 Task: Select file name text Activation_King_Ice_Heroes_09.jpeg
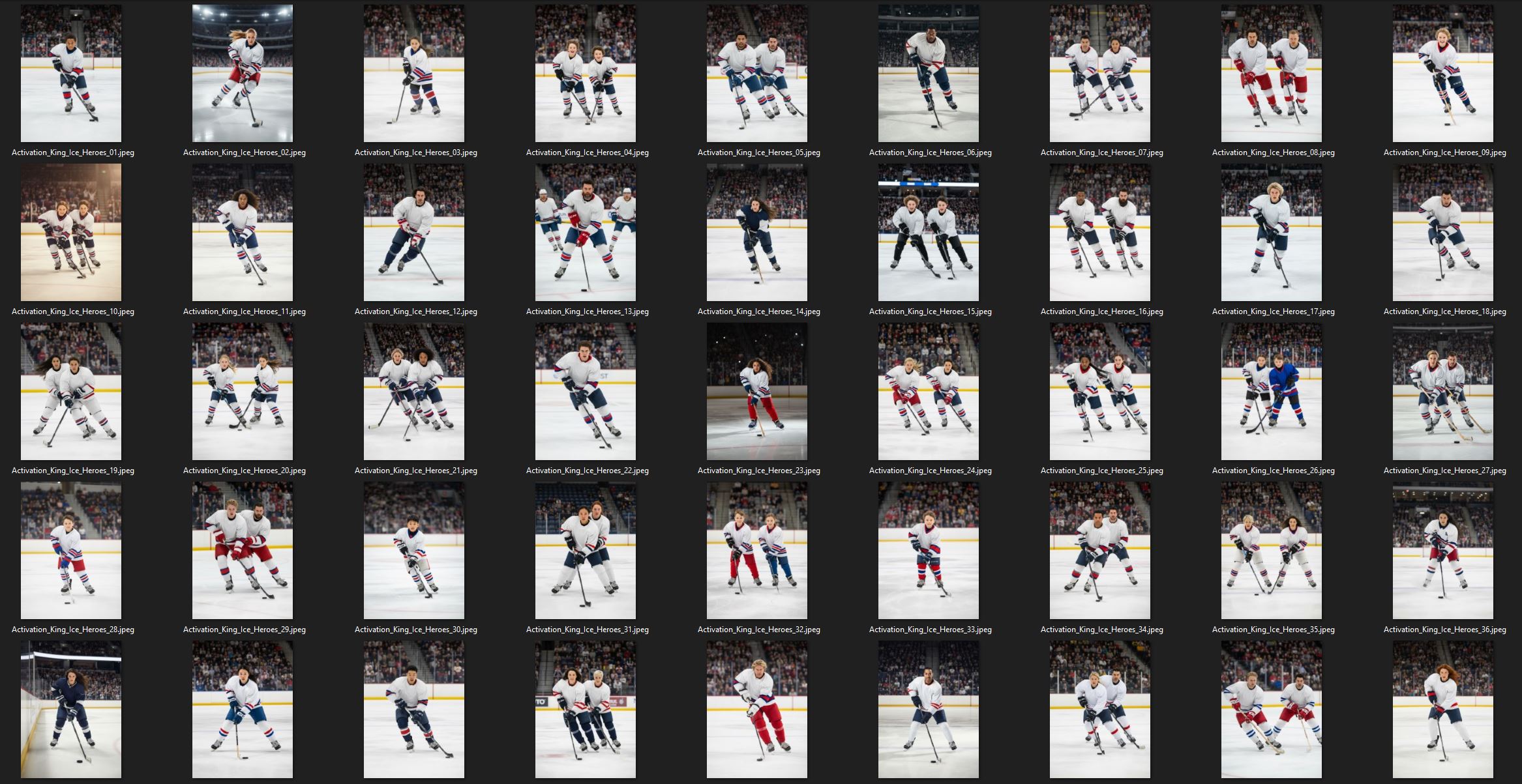click(1445, 152)
